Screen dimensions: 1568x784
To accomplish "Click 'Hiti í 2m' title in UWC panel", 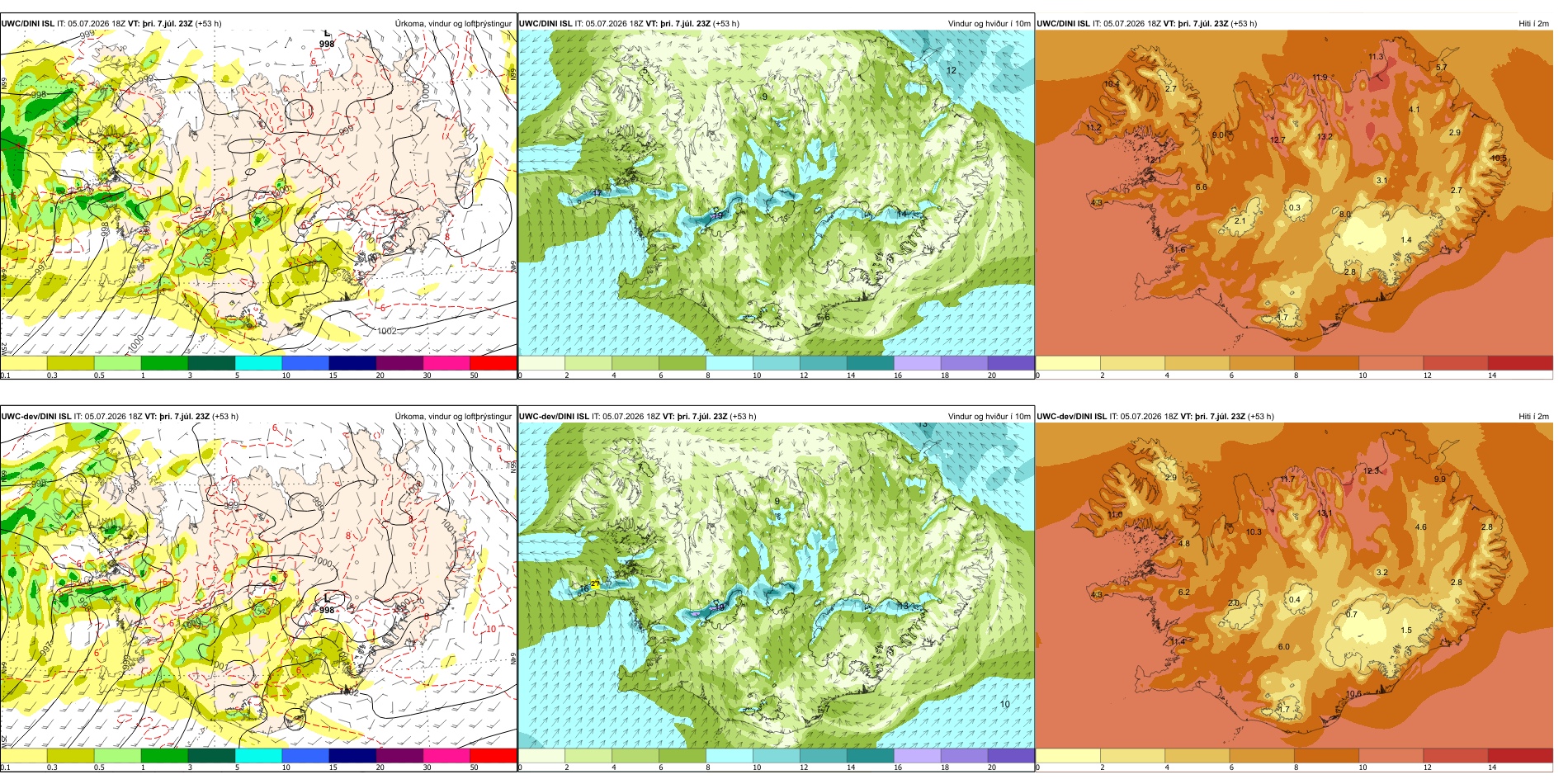I will pos(1533,23).
